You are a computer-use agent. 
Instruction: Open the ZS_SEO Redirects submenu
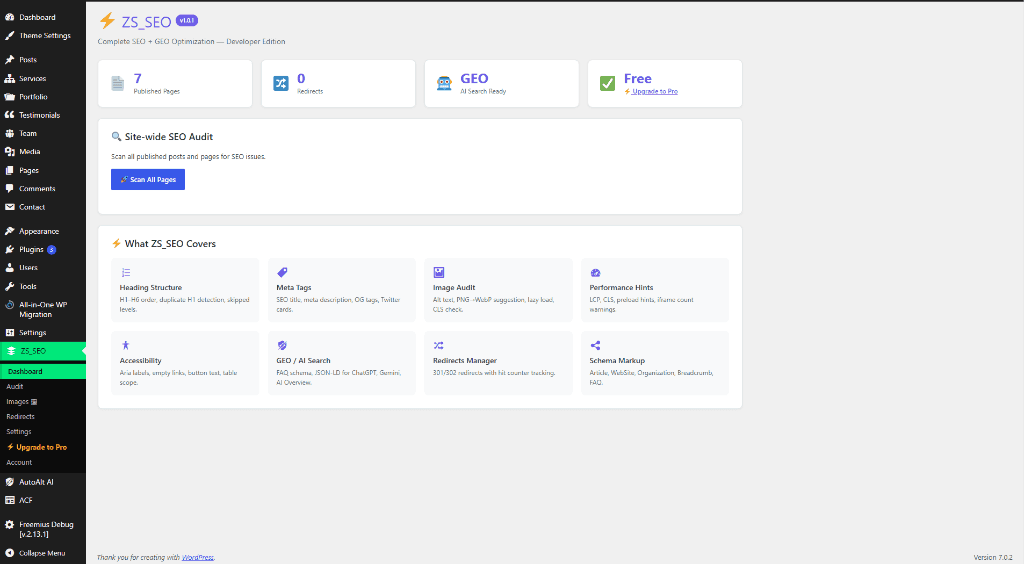[20, 416]
